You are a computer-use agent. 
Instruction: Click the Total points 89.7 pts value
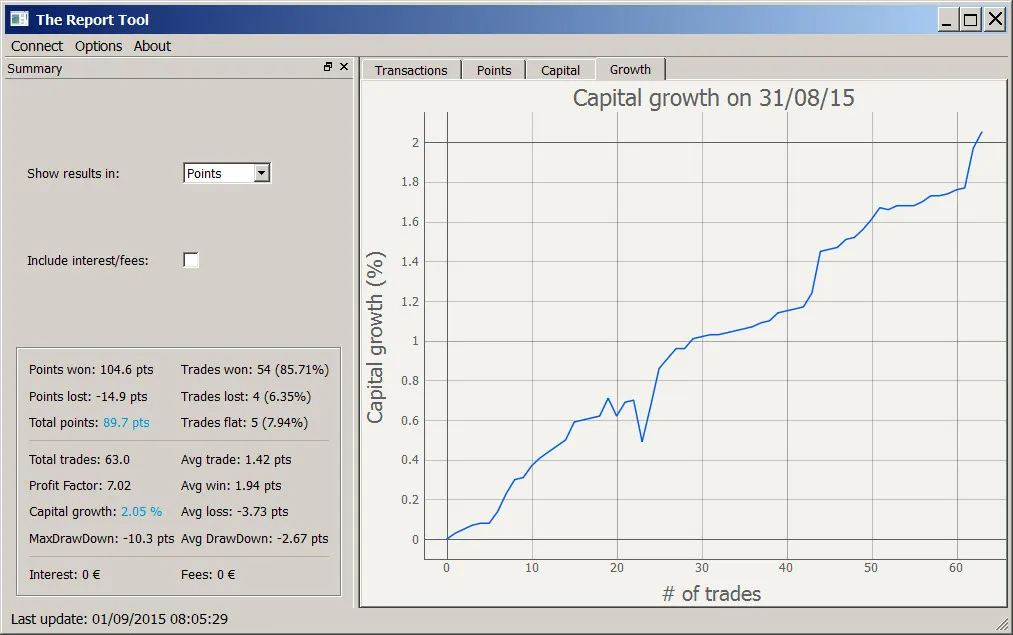click(x=126, y=422)
